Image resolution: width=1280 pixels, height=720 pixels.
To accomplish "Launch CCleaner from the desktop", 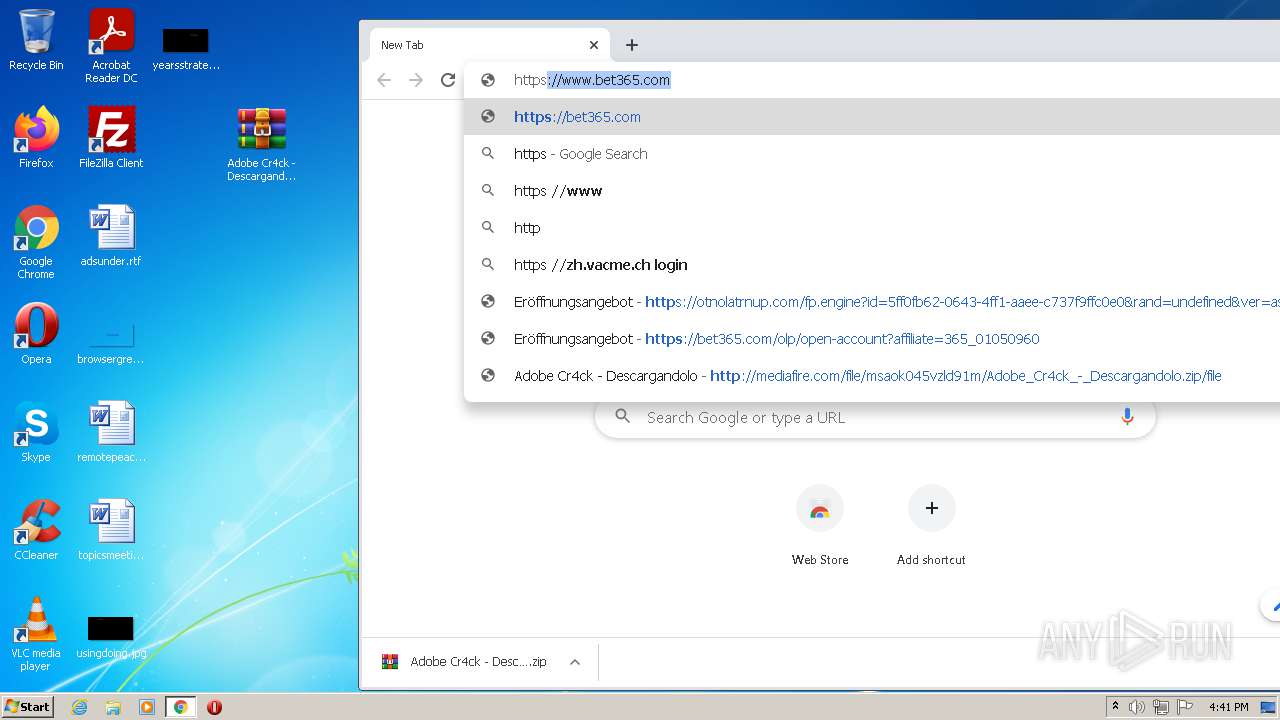I will click(x=36, y=530).
